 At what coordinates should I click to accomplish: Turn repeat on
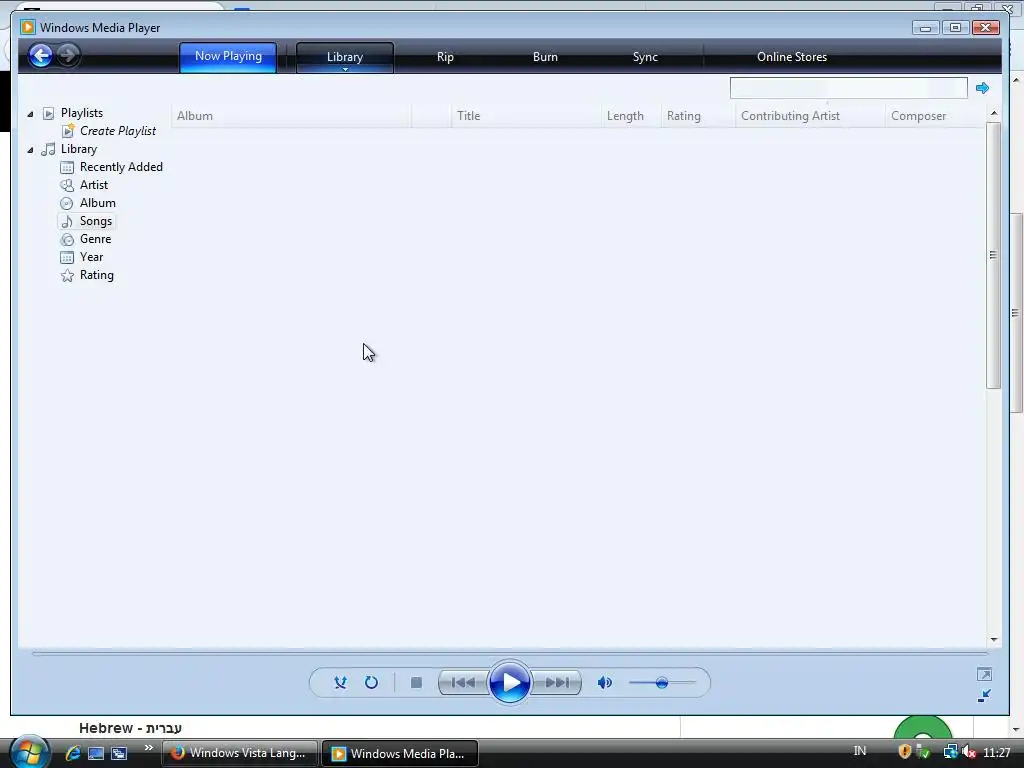click(x=371, y=682)
